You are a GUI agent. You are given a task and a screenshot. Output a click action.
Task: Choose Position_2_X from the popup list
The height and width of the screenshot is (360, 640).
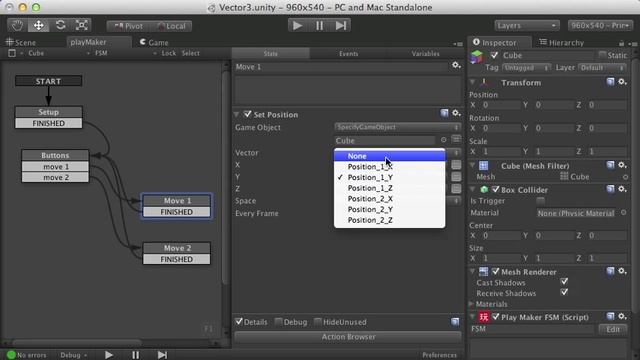pos(389,198)
